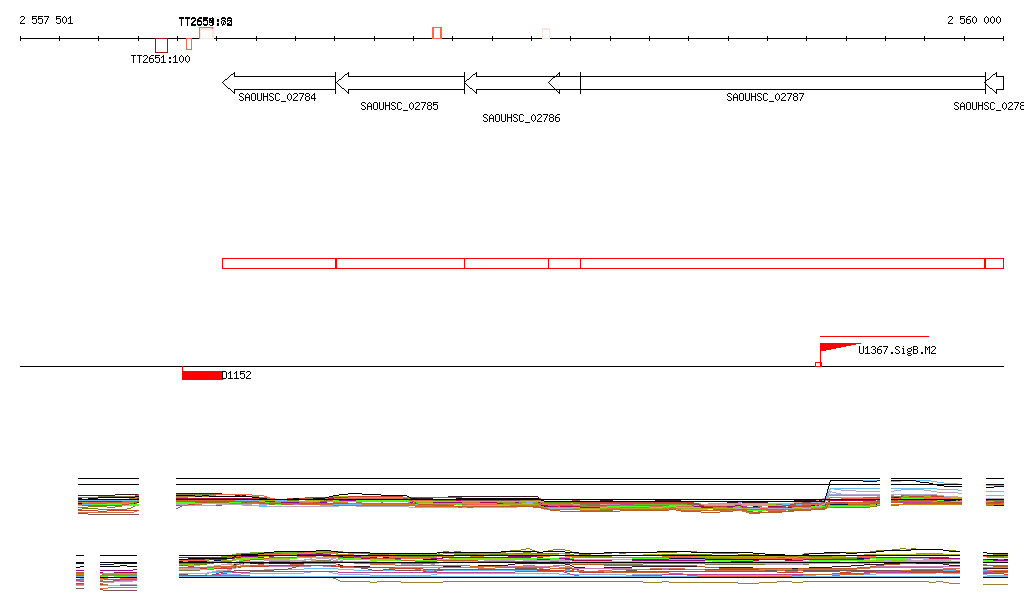The height and width of the screenshot is (611, 1024).
Task: Click the U1367.SigB.M2 promoter label
Action: (897, 351)
